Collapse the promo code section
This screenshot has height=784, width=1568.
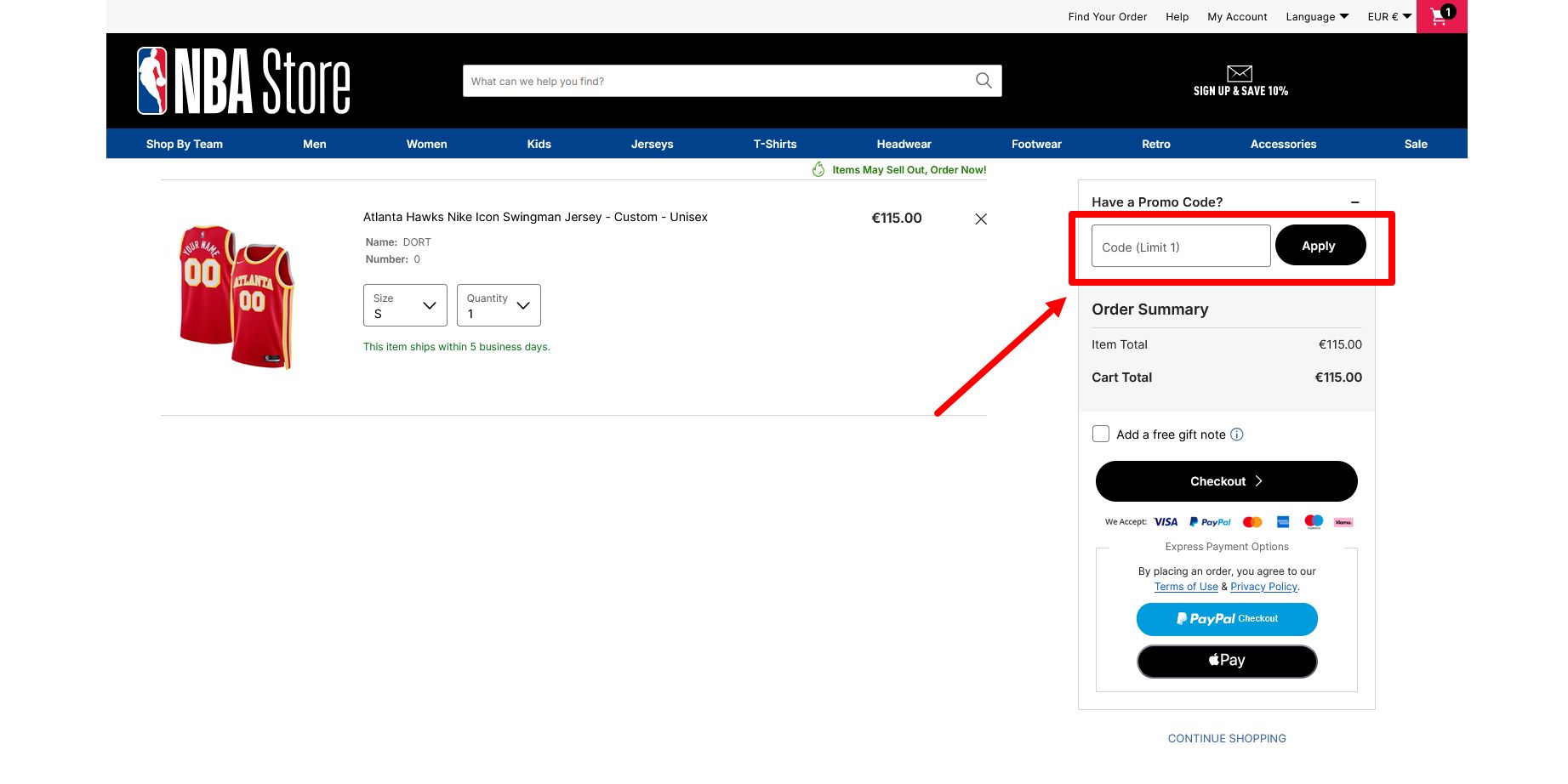(1354, 202)
